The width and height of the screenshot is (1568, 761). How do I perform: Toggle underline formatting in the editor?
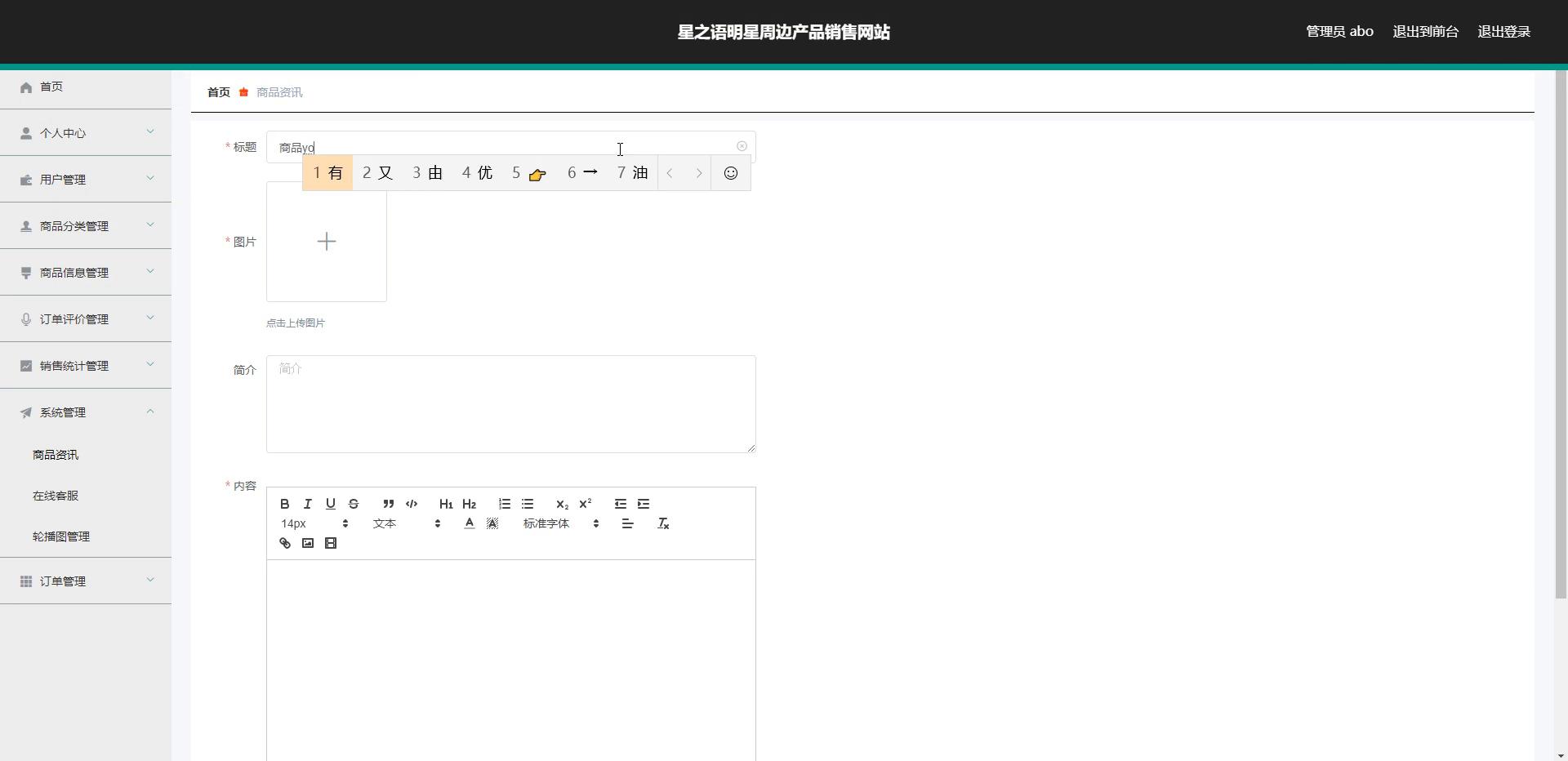[x=330, y=504]
